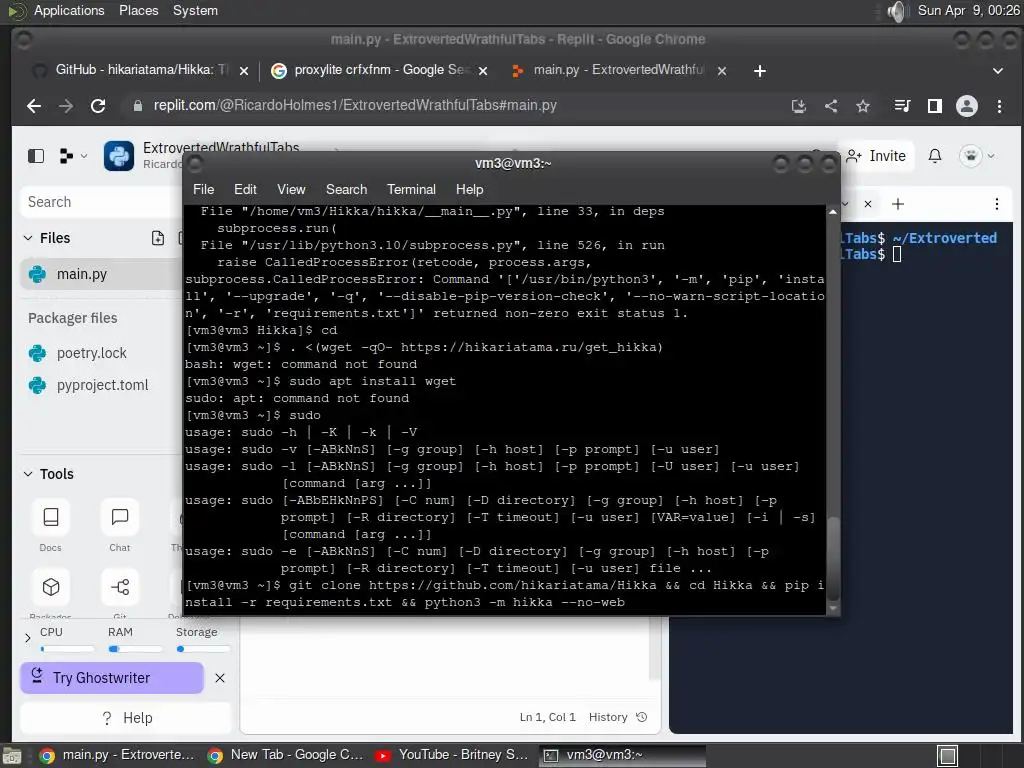Viewport: 1024px width, 768px height.
Task: Toggle Chrome side panel icon
Action: point(935,106)
